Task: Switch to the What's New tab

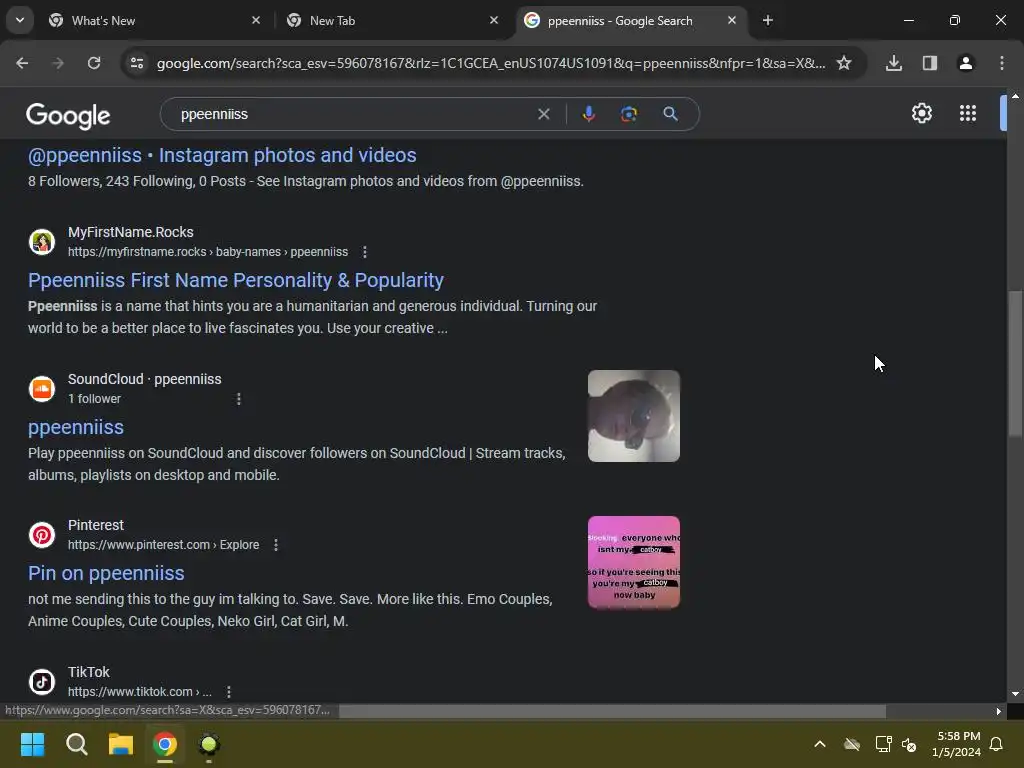Action: click(155, 20)
